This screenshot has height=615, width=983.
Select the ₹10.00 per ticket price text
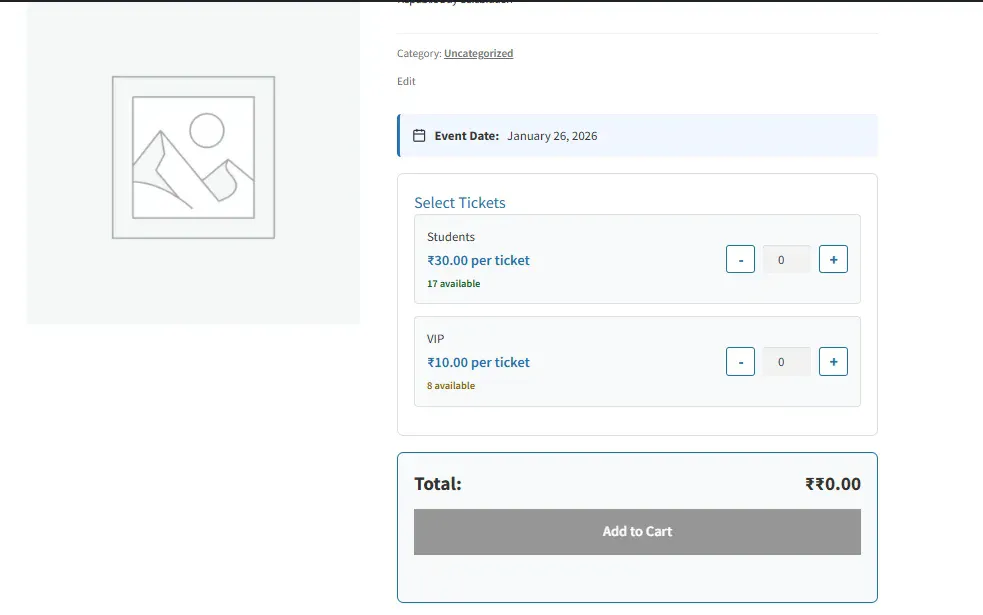click(478, 363)
